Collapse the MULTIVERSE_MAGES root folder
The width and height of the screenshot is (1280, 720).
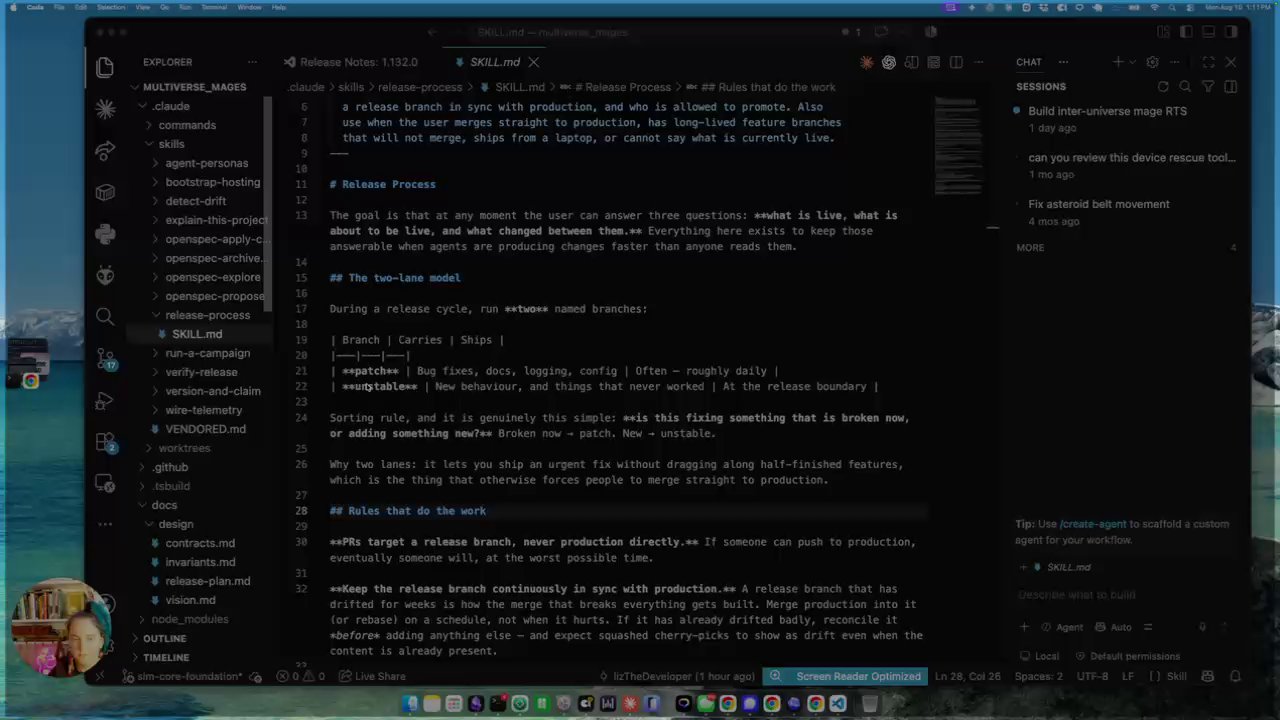click(194, 87)
